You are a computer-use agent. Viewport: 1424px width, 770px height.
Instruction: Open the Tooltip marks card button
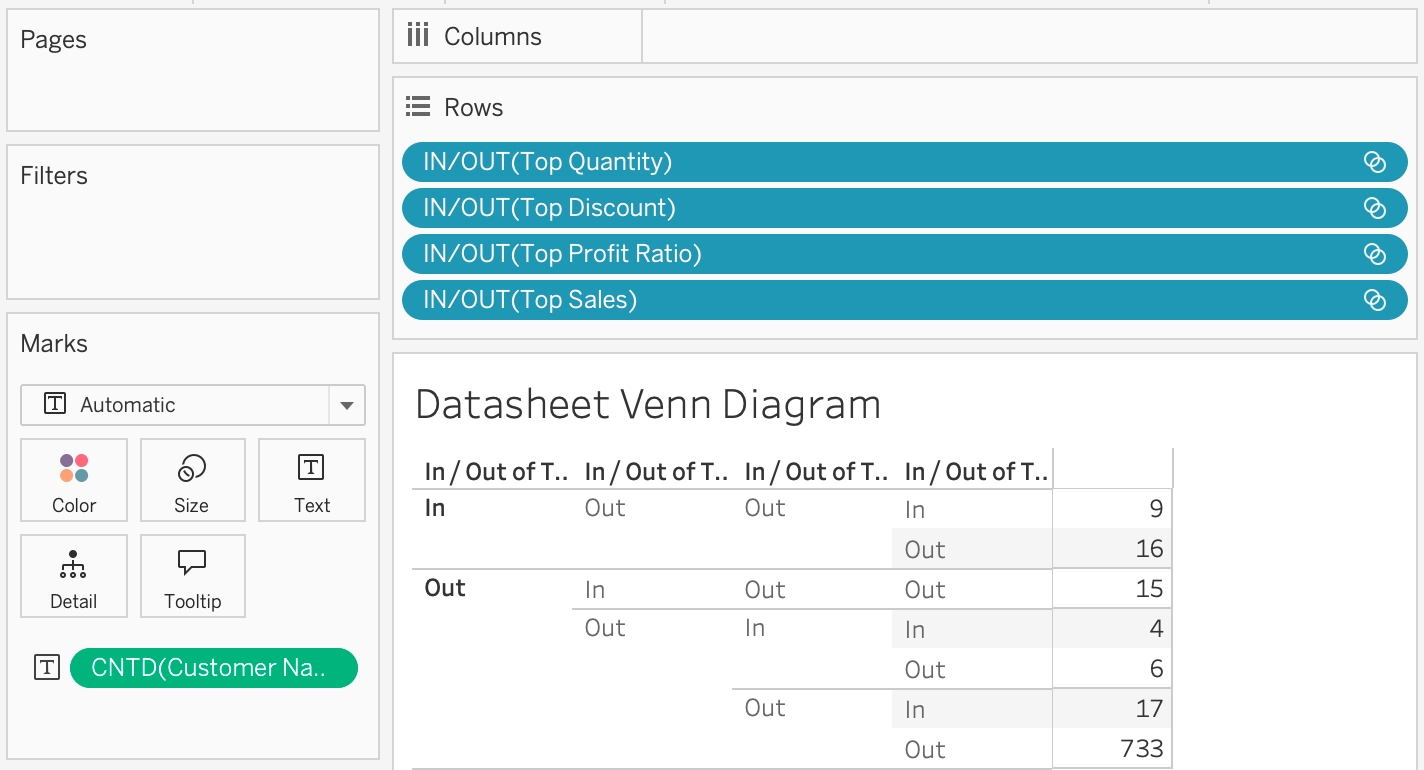pos(192,576)
